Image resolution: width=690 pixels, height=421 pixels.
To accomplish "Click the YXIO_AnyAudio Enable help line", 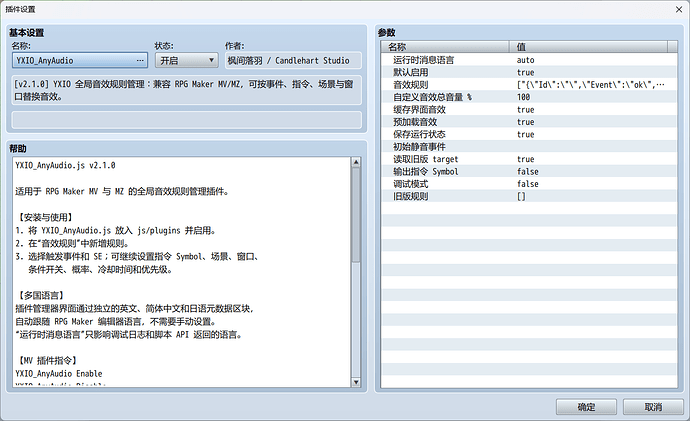I will [x=59, y=373].
